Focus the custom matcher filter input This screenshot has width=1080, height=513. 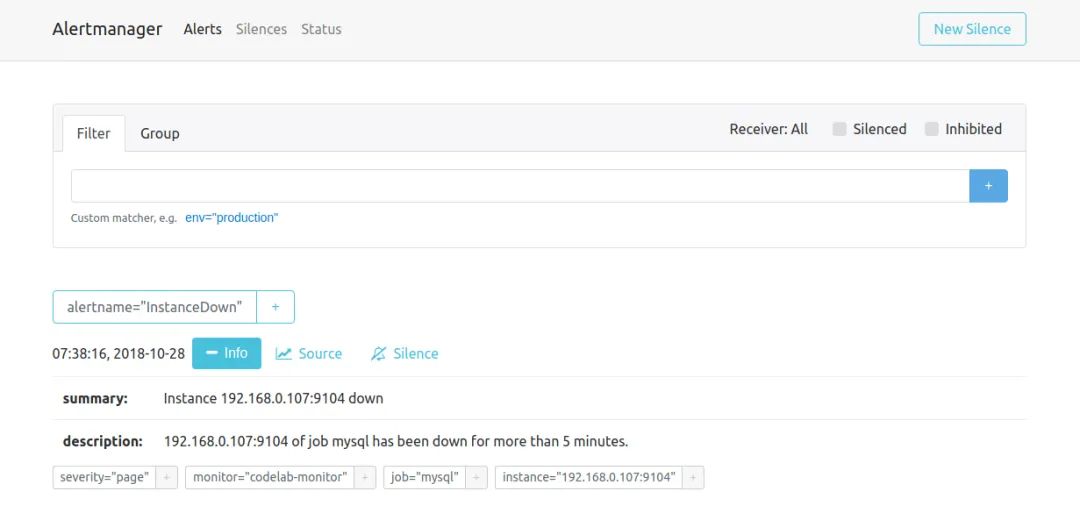tap(520, 186)
